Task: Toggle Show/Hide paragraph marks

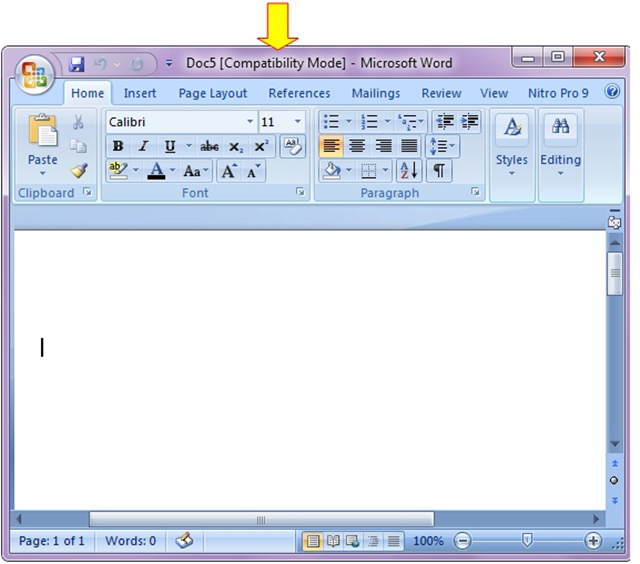Action: pyautogui.click(x=439, y=171)
